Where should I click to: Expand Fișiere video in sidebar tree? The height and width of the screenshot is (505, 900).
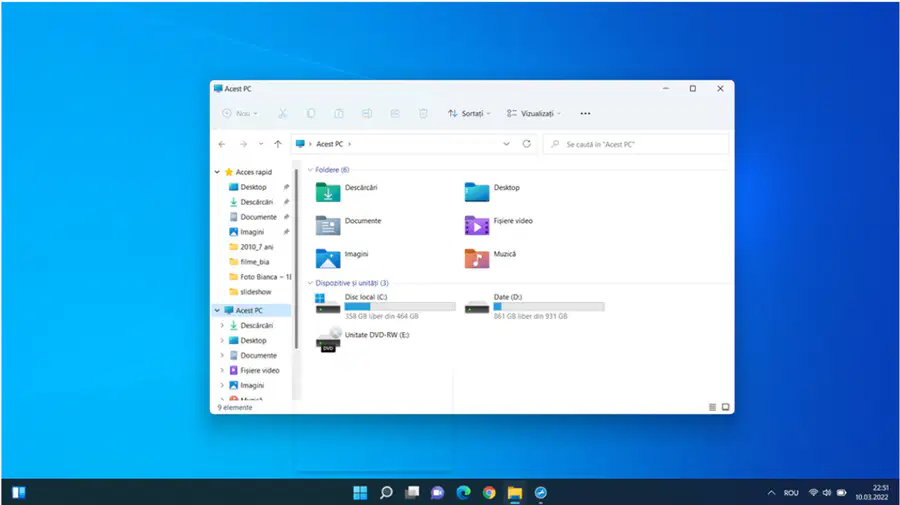pos(222,371)
